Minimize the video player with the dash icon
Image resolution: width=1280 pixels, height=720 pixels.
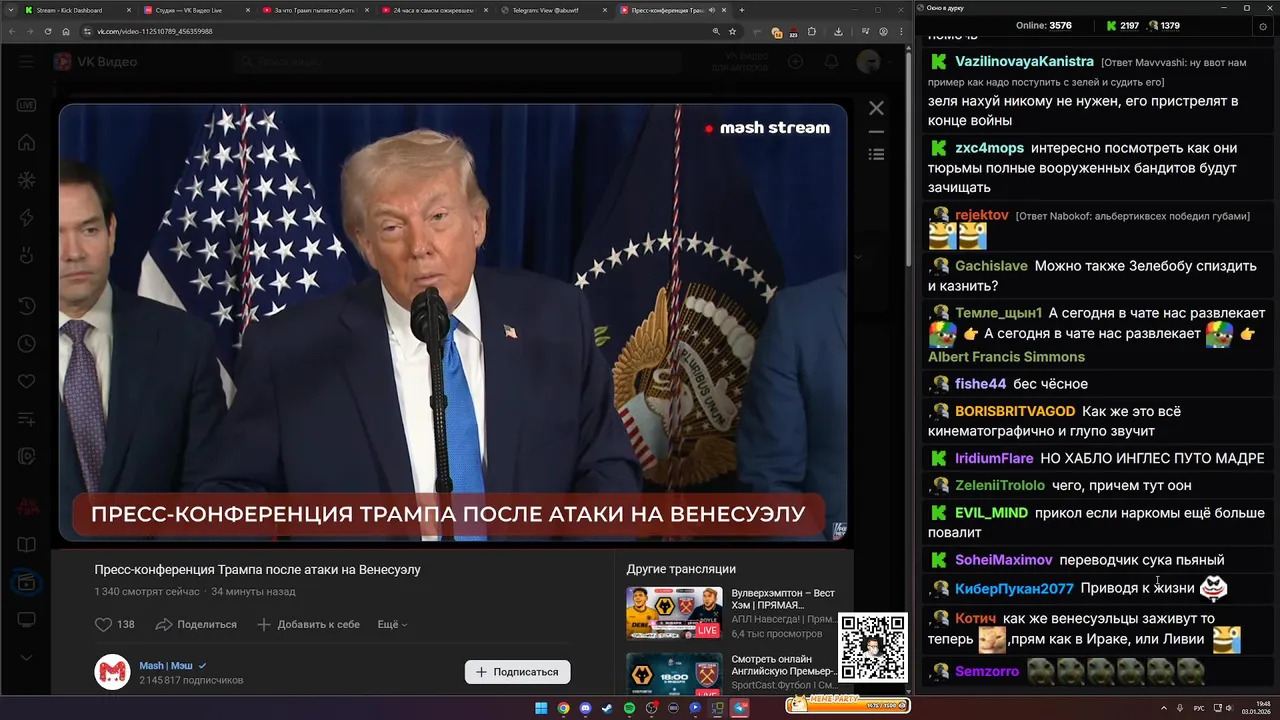click(x=876, y=131)
